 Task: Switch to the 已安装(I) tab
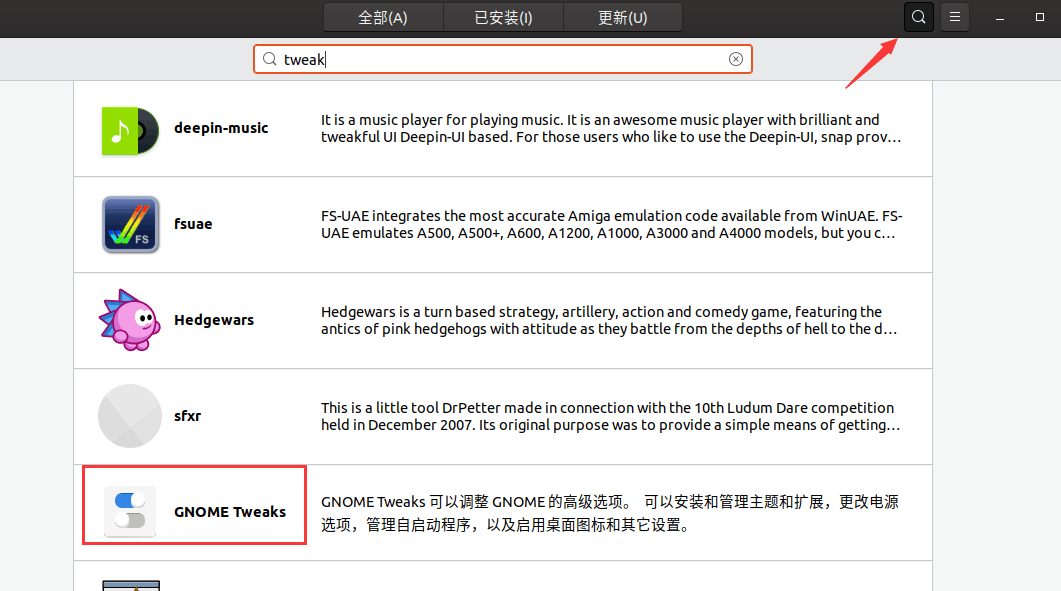pyautogui.click(x=503, y=18)
